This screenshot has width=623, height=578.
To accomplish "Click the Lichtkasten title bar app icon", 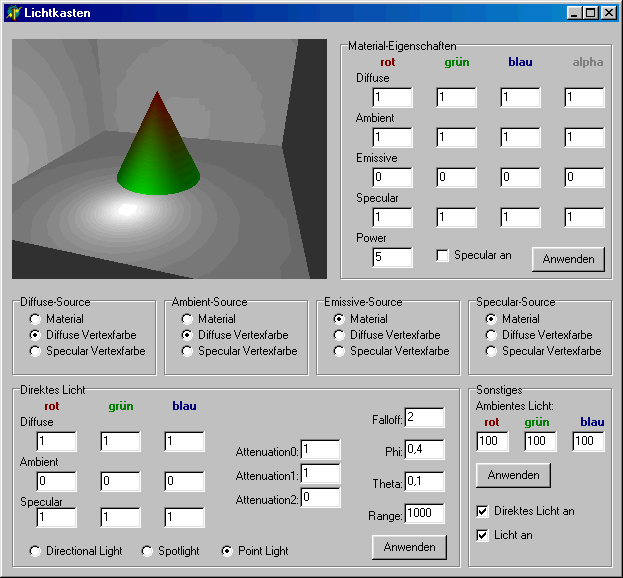I will (13, 13).
